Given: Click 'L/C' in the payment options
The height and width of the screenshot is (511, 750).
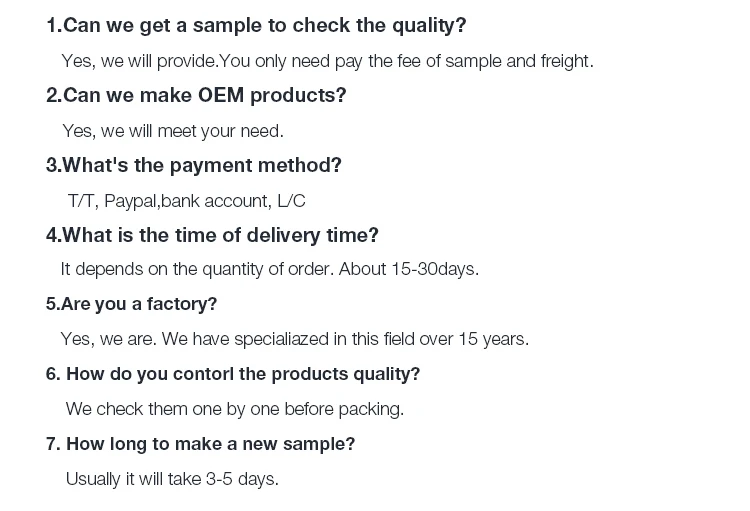Looking at the screenshot, I should coord(291,201).
